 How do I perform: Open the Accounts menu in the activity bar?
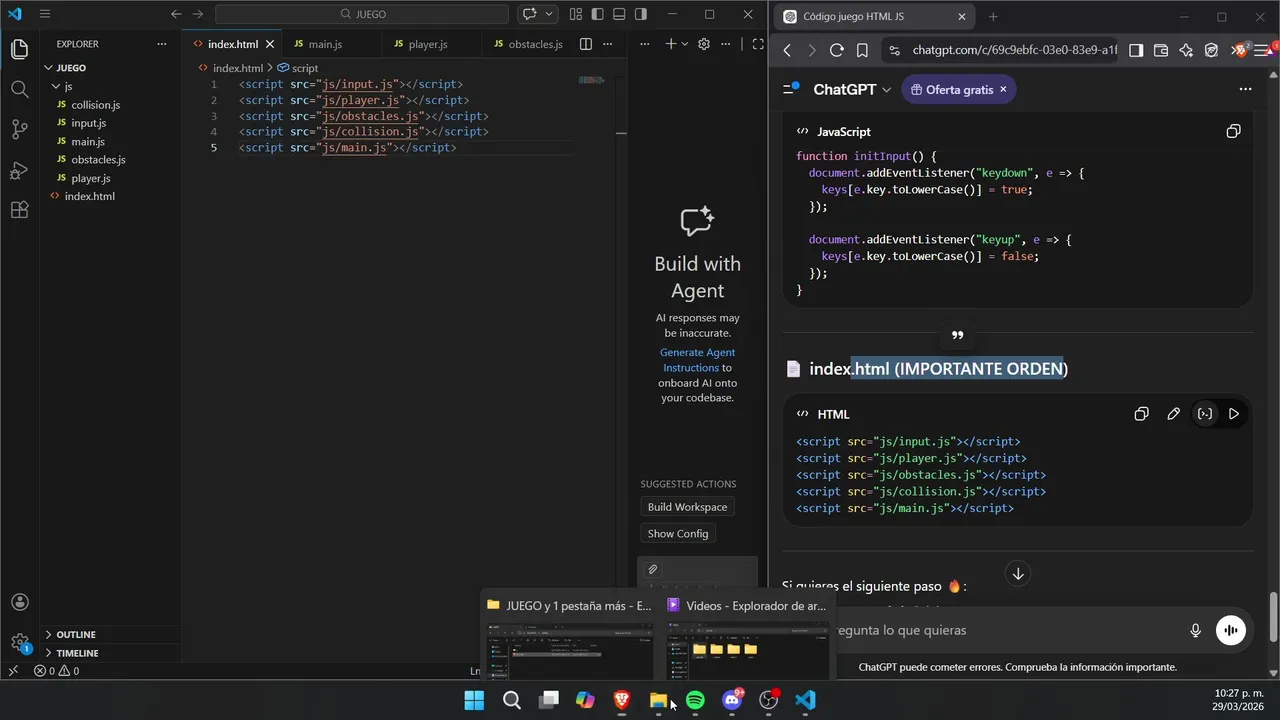tap(19, 602)
